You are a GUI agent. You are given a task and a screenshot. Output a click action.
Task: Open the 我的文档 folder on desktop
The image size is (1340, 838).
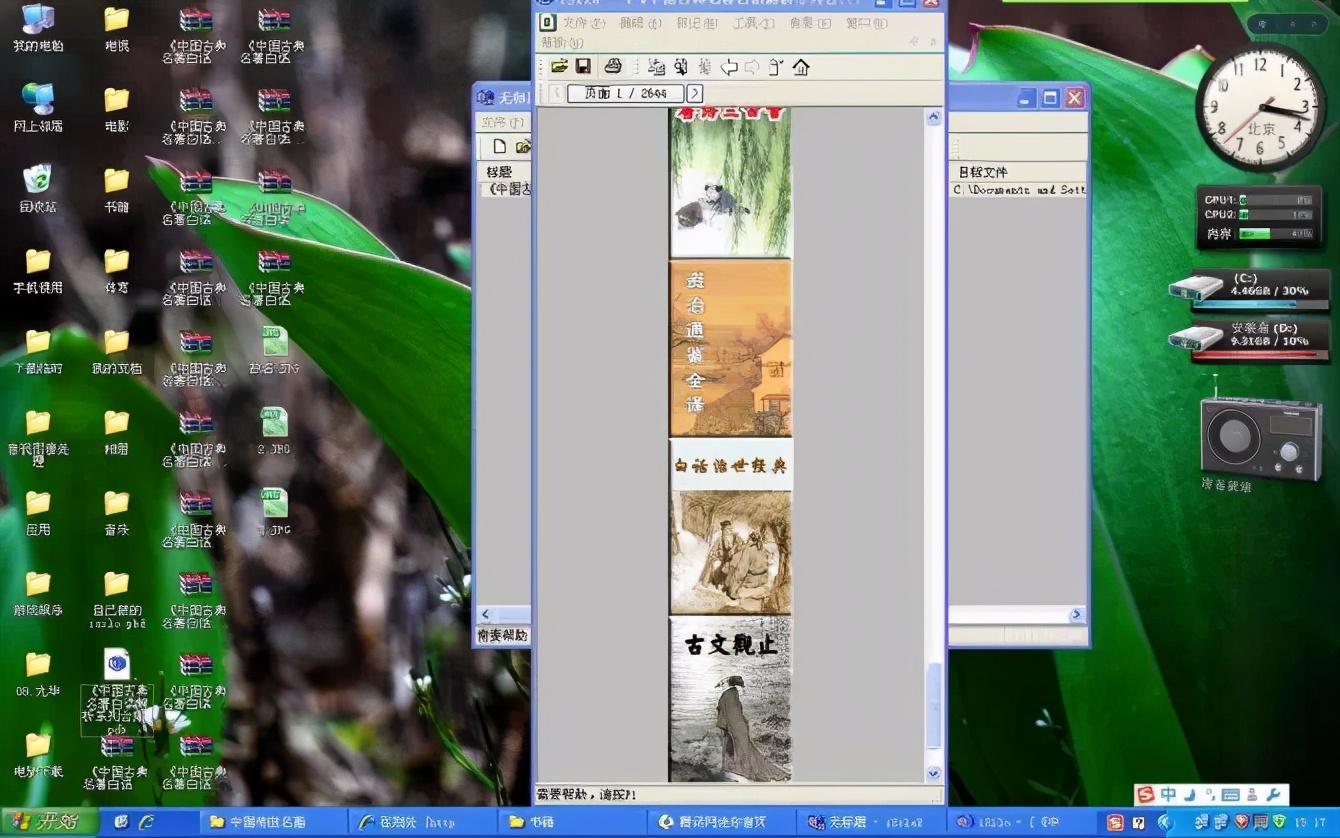(117, 350)
